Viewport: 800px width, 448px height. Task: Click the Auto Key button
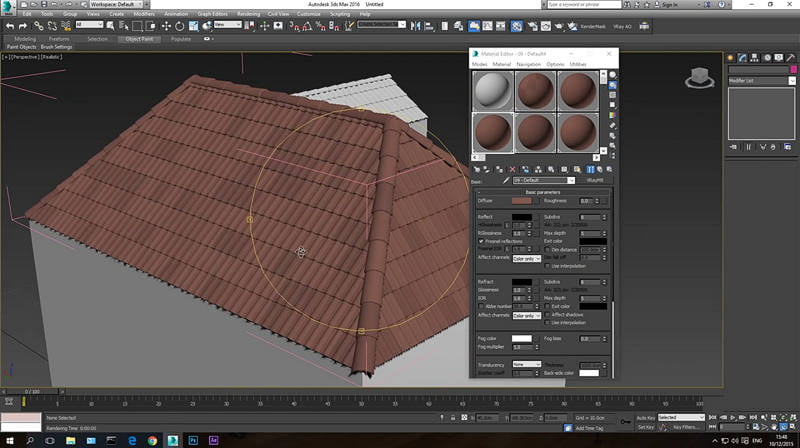coord(645,417)
